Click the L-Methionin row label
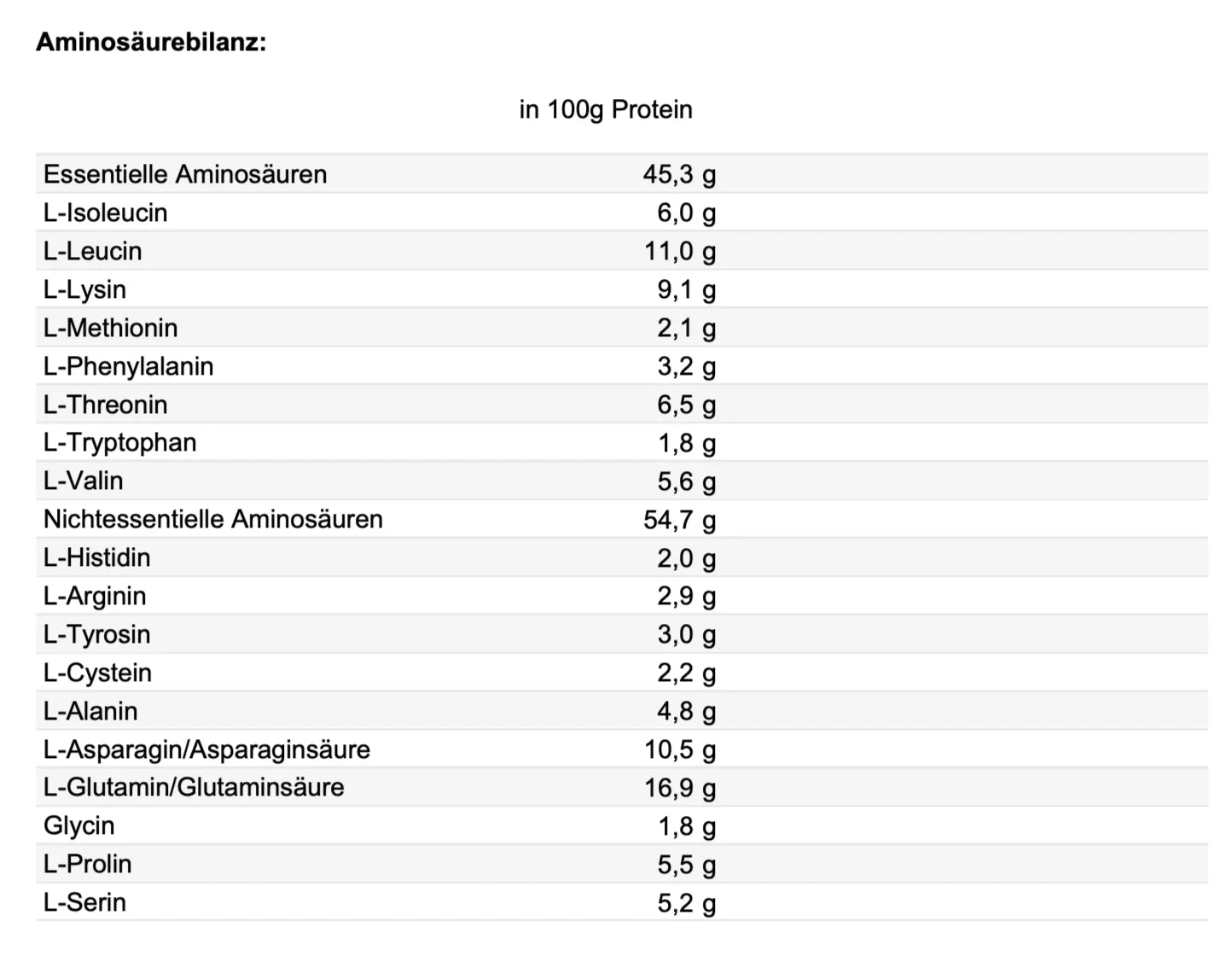The height and width of the screenshot is (956, 1232). coord(111,328)
